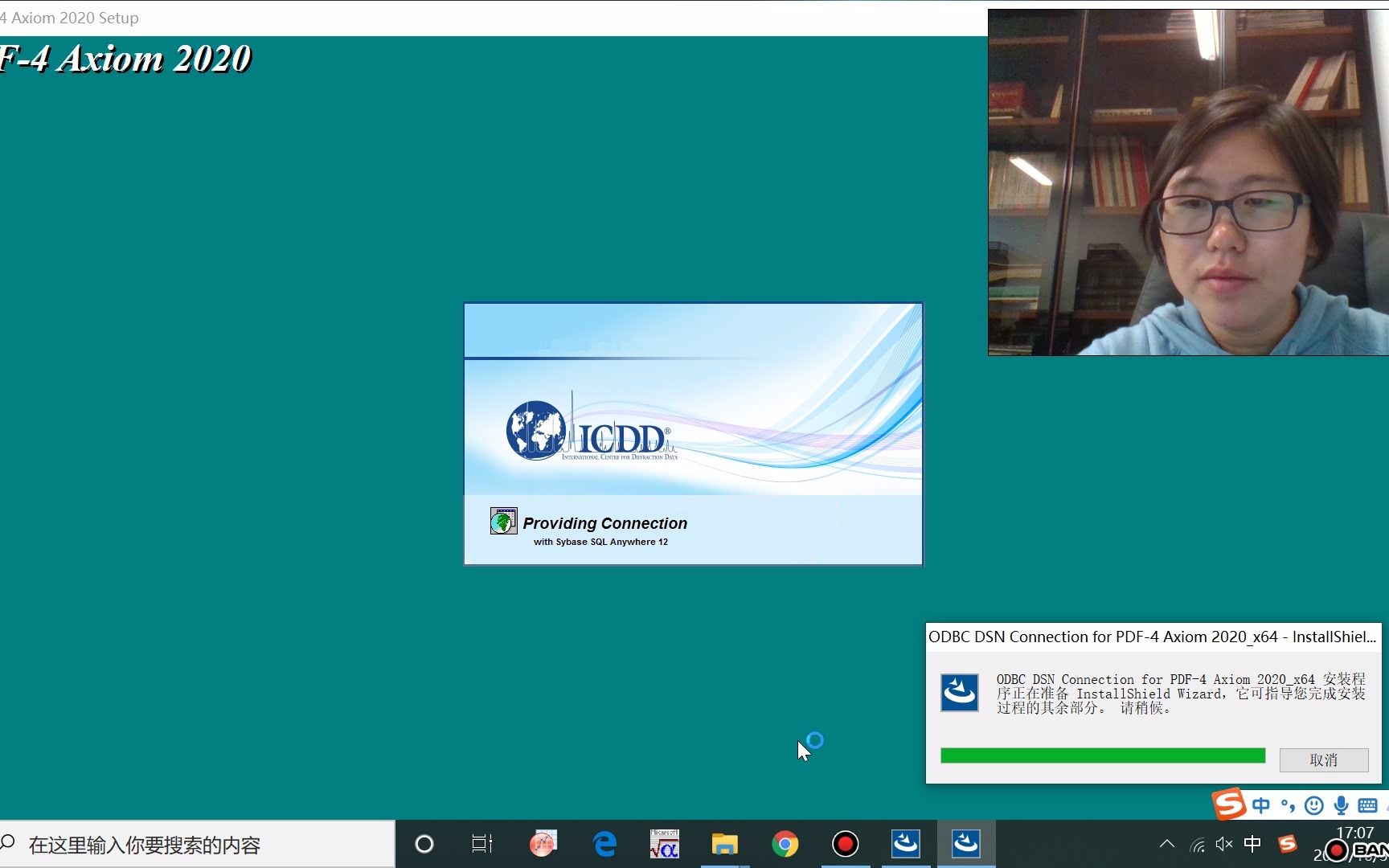Click the Providing Connection text
Screen dimensions: 1389x868
pos(605,523)
